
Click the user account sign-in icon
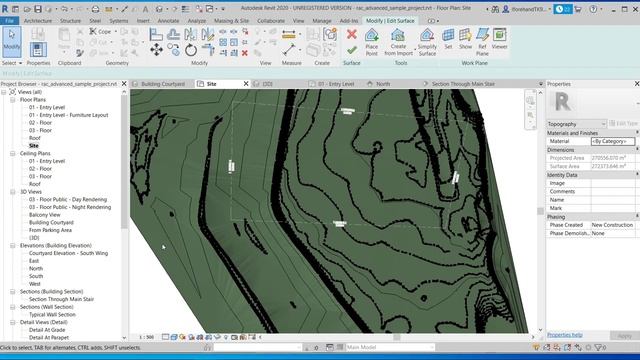click(x=505, y=9)
